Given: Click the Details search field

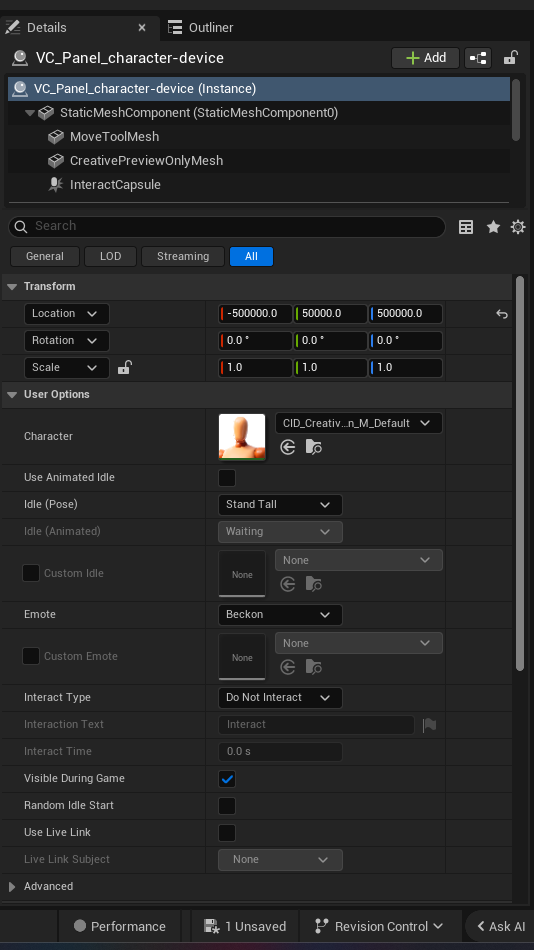Looking at the screenshot, I should pyautogui.click(x=227, y=227).
